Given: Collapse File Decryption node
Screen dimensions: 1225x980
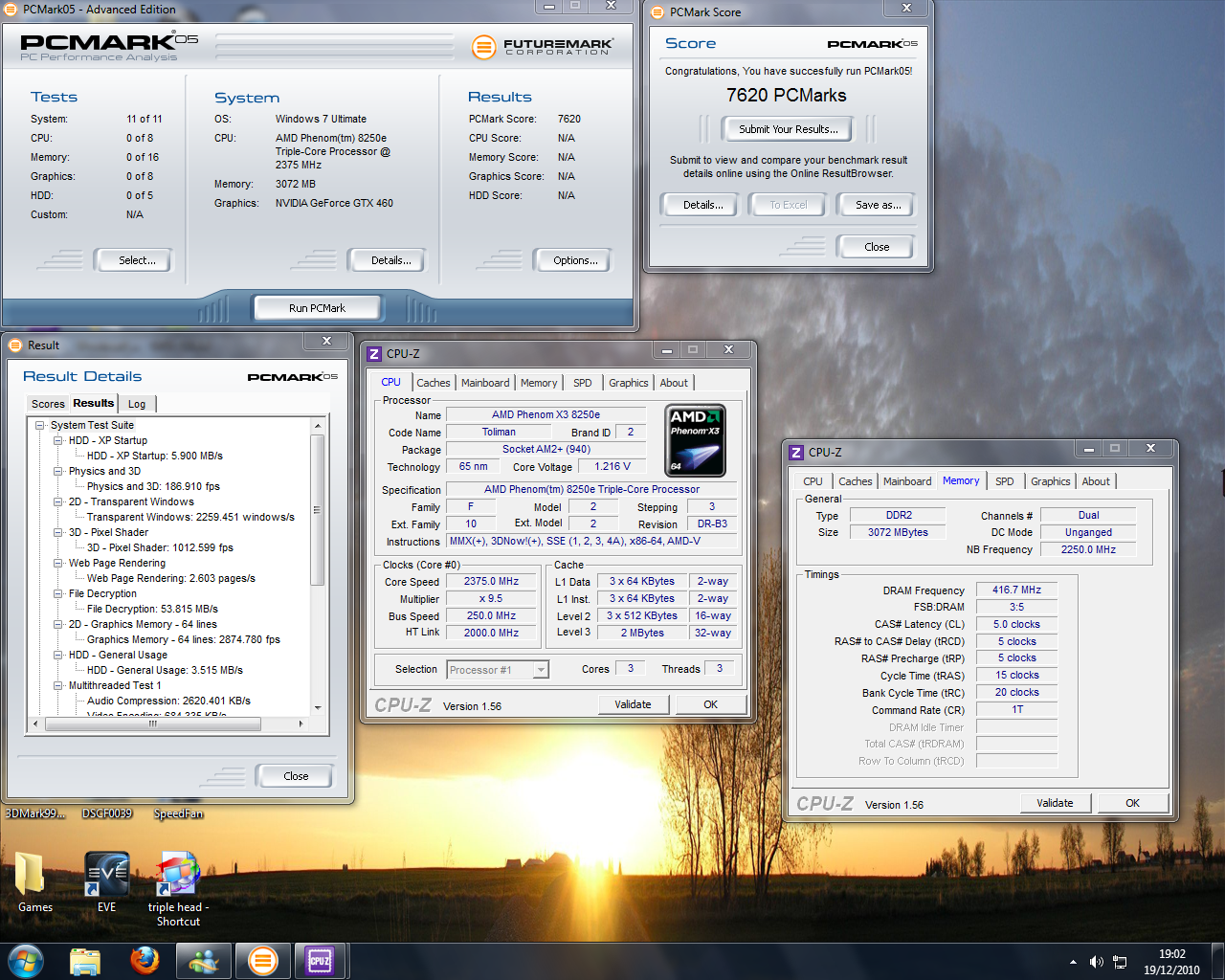Looking at the screenshot, I should pyautogui.click(x=58, y=594).
